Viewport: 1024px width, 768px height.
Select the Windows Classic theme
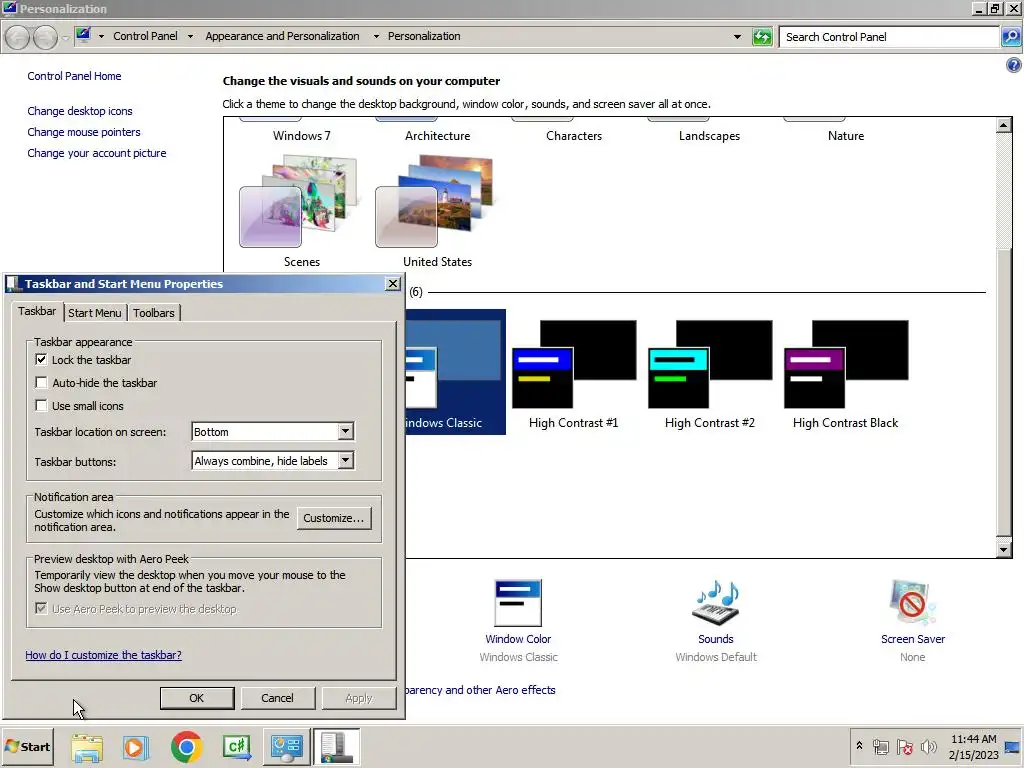pos(455,372)
